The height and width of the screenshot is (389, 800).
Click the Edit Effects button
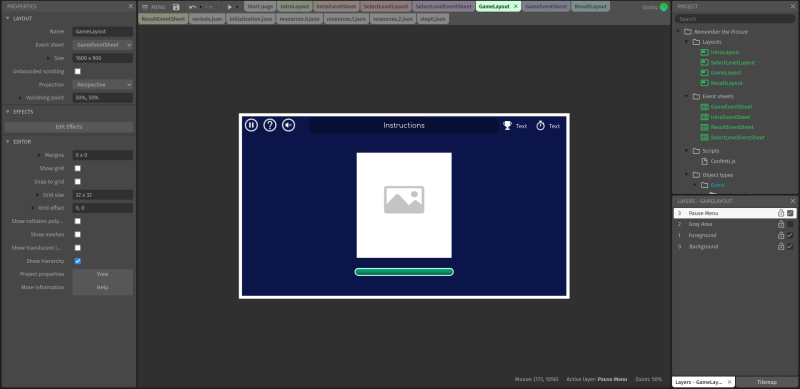[69, 127]
